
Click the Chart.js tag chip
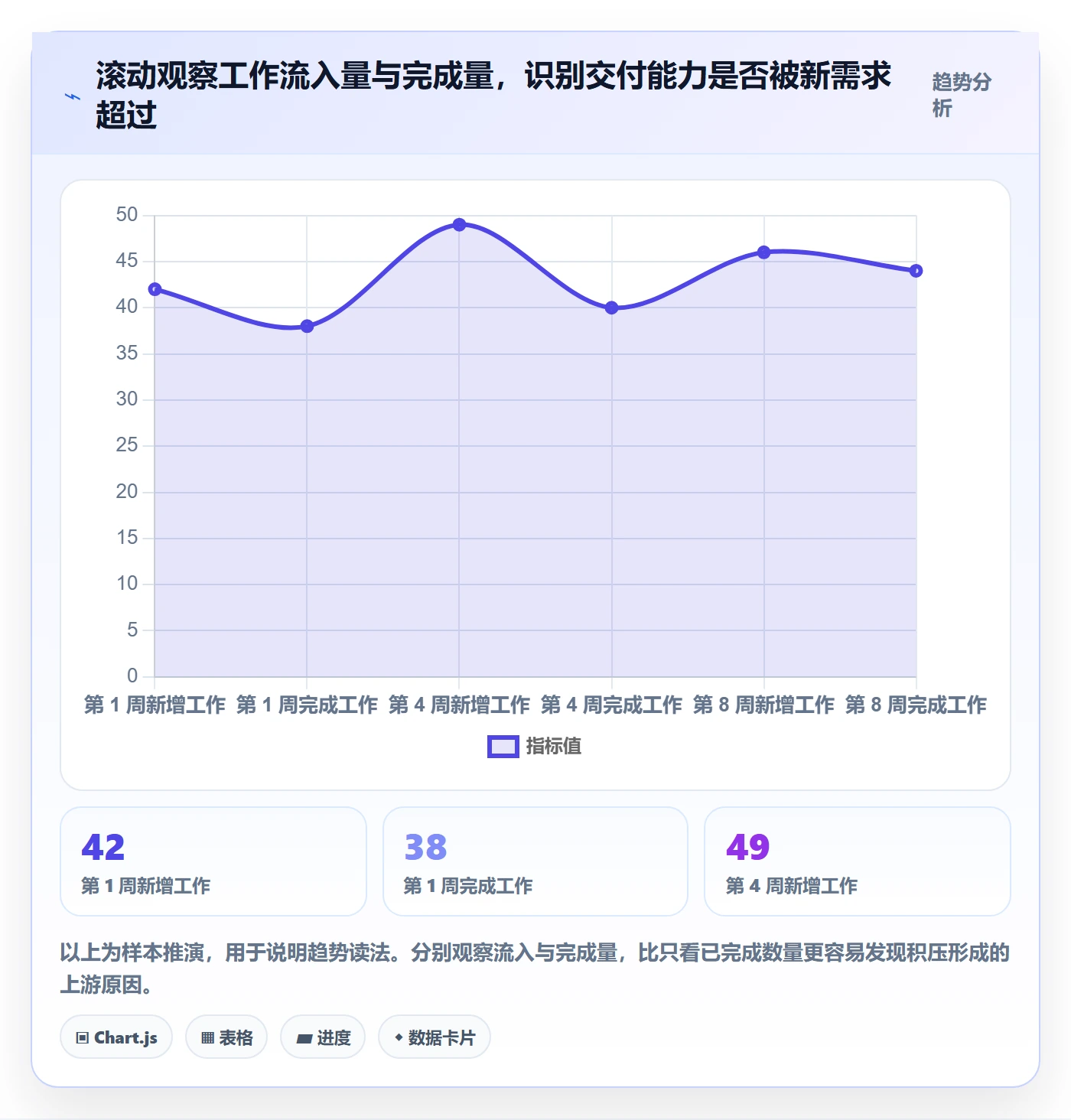(116, 1037)
